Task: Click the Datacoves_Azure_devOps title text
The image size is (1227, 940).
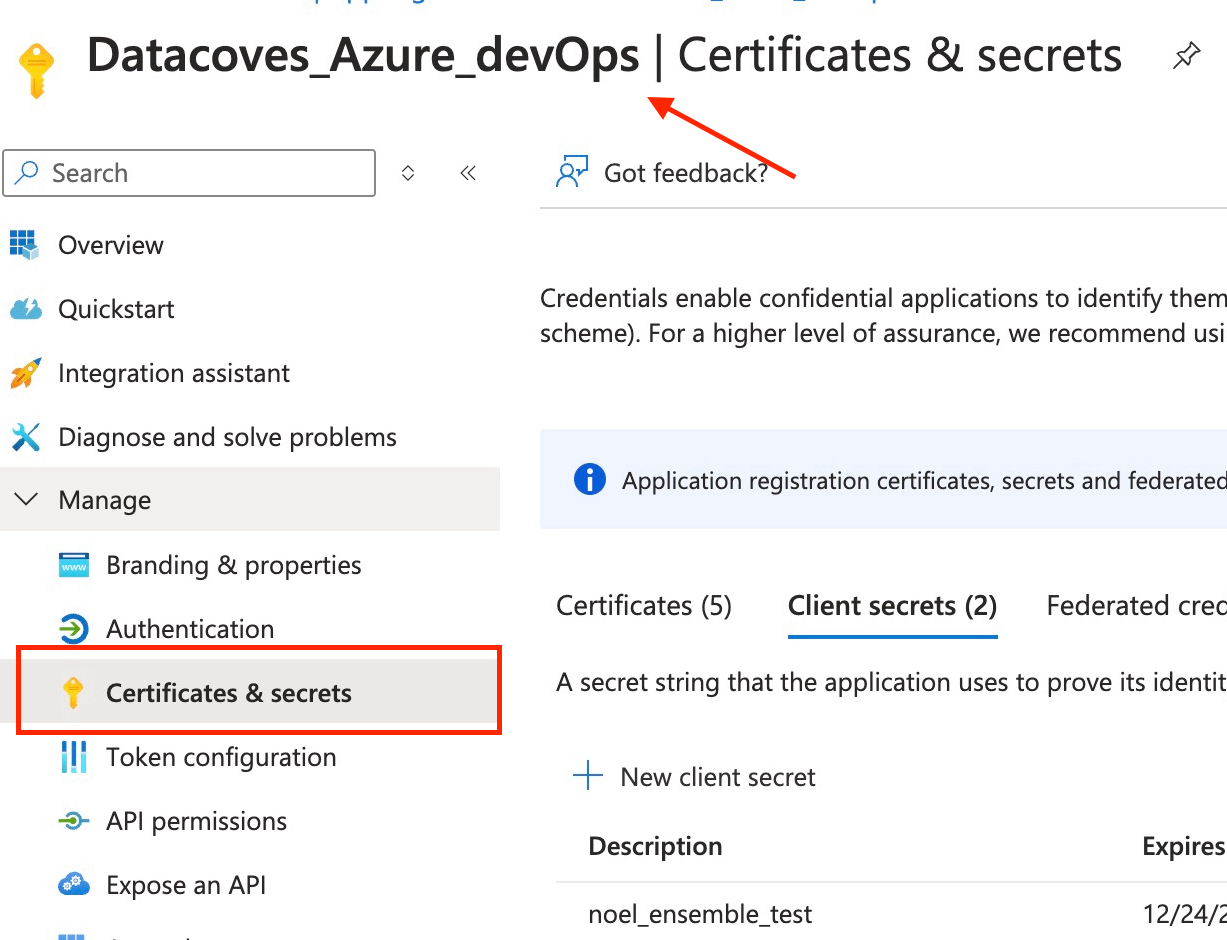Action: (x=363, y=56)
